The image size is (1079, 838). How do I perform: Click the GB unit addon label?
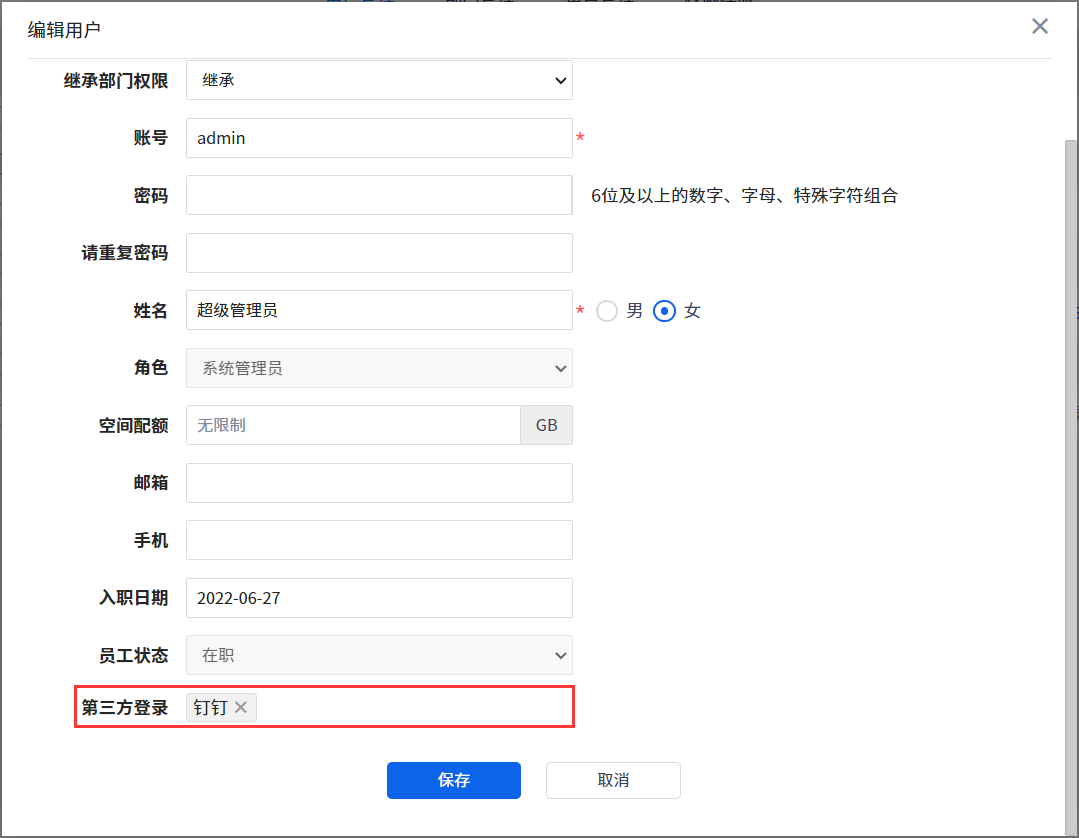pyautogui.click(x=546, y=425)
